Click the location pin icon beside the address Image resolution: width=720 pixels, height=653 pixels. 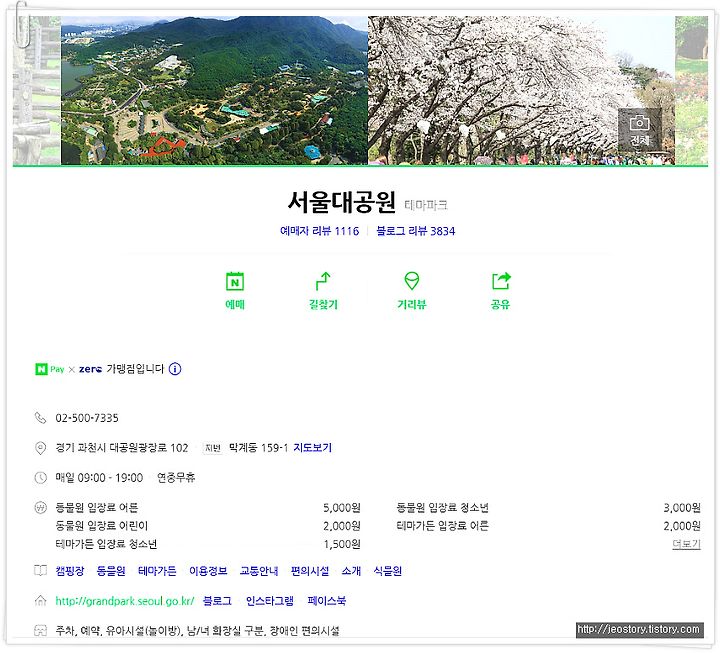tap(40, 448)
